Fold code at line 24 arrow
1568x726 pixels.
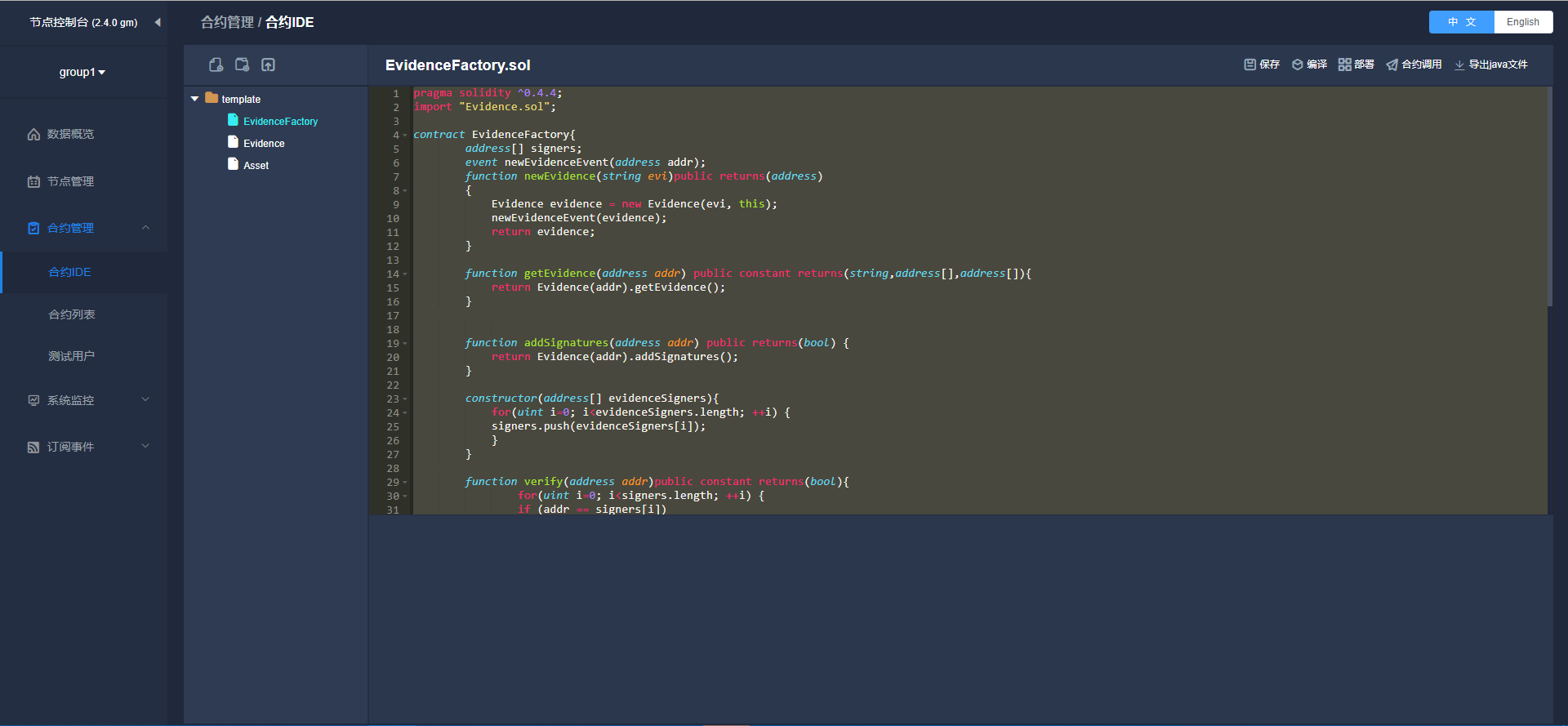(x=405, y=413)
